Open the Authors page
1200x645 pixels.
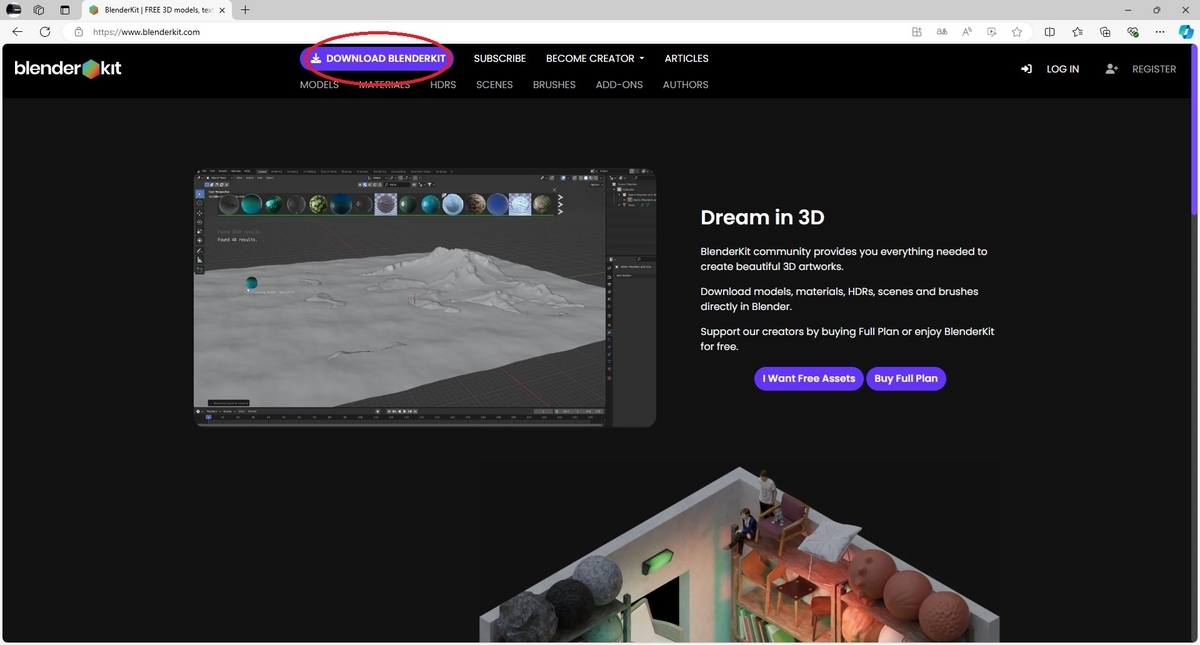coord(685,85)
